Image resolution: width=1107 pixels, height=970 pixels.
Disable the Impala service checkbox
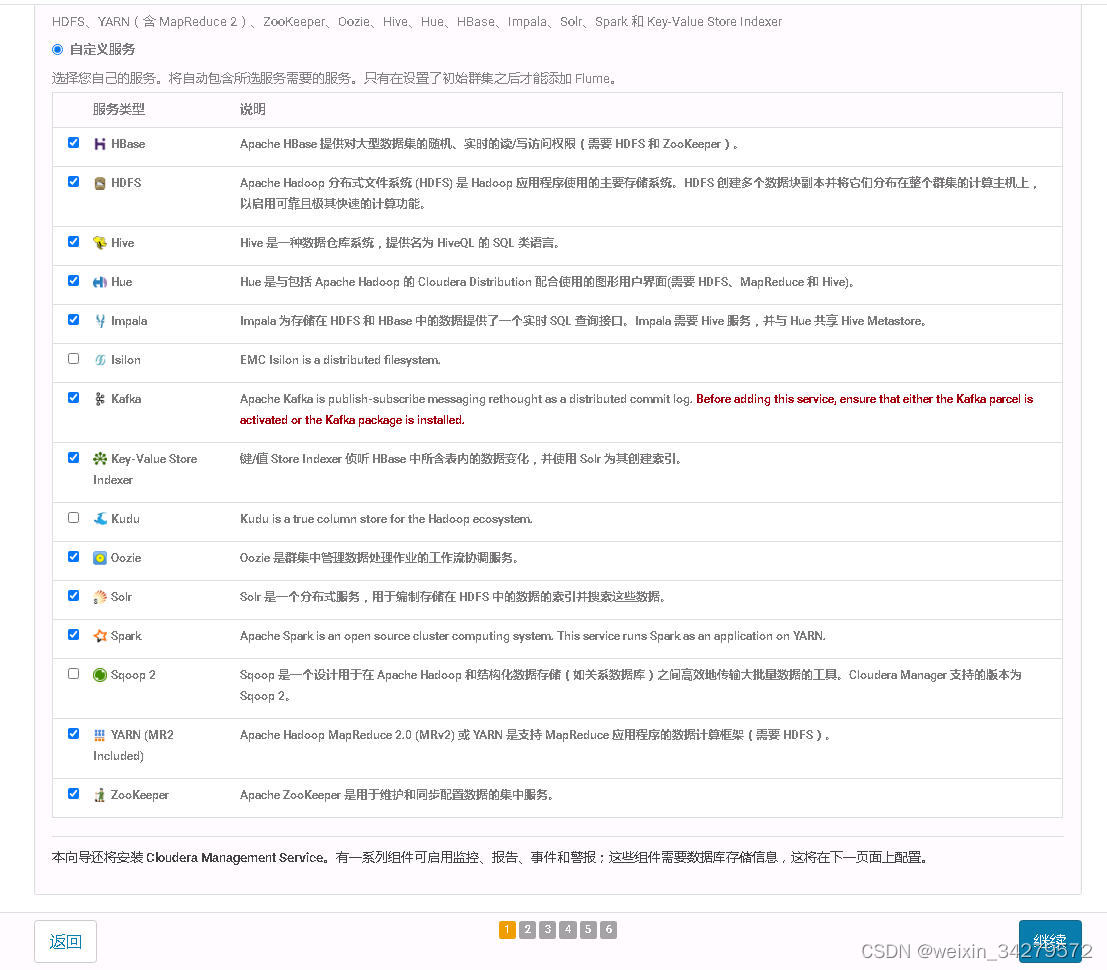coord(73,319)
